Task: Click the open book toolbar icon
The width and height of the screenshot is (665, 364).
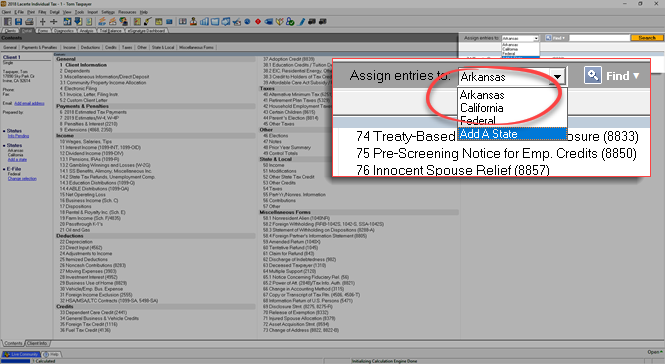Action: (x=183, y=21)
